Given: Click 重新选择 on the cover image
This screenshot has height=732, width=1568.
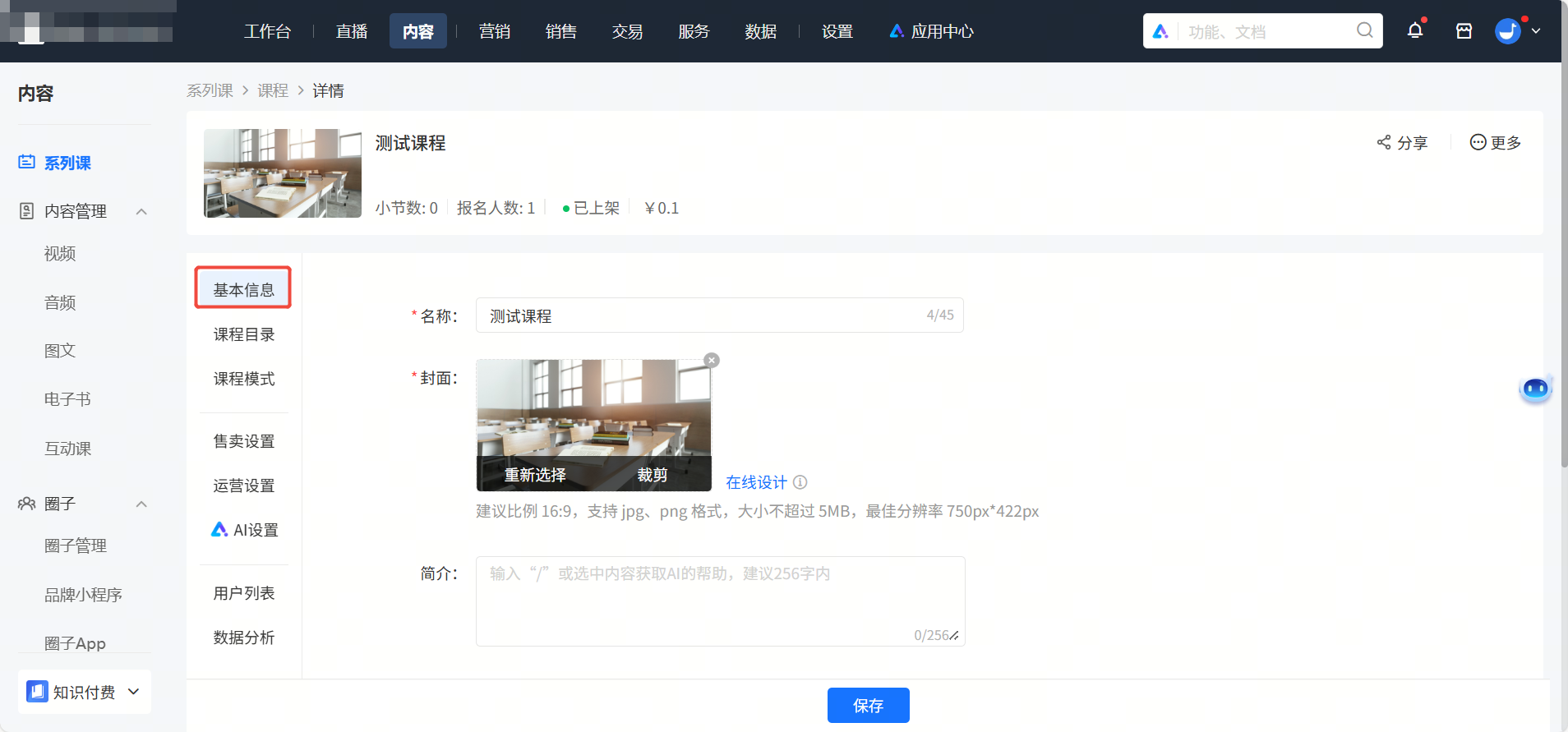Looking at the screenshot, I should (535, 475).
